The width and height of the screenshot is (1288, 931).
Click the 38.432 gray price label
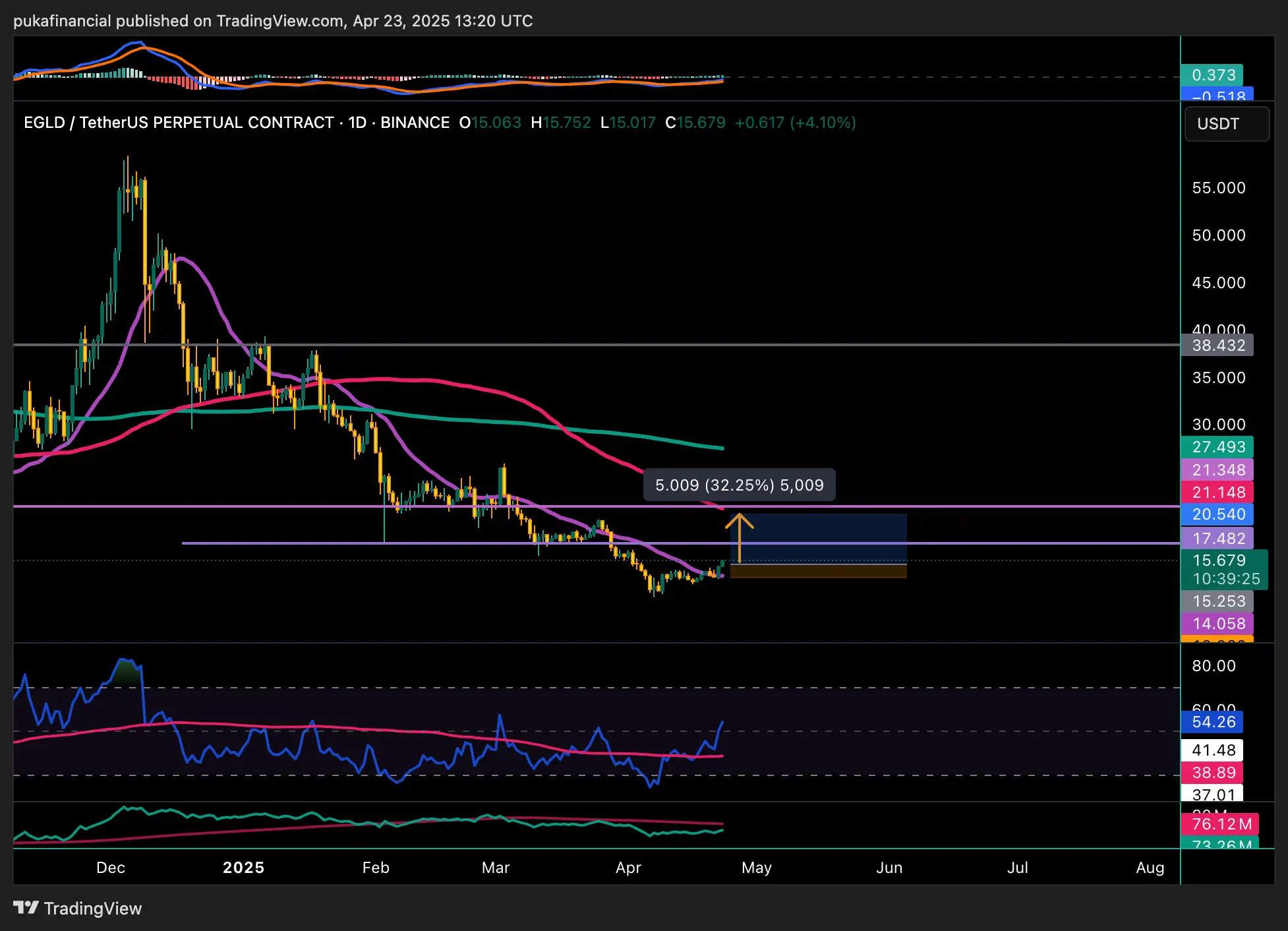[1217, 345]
